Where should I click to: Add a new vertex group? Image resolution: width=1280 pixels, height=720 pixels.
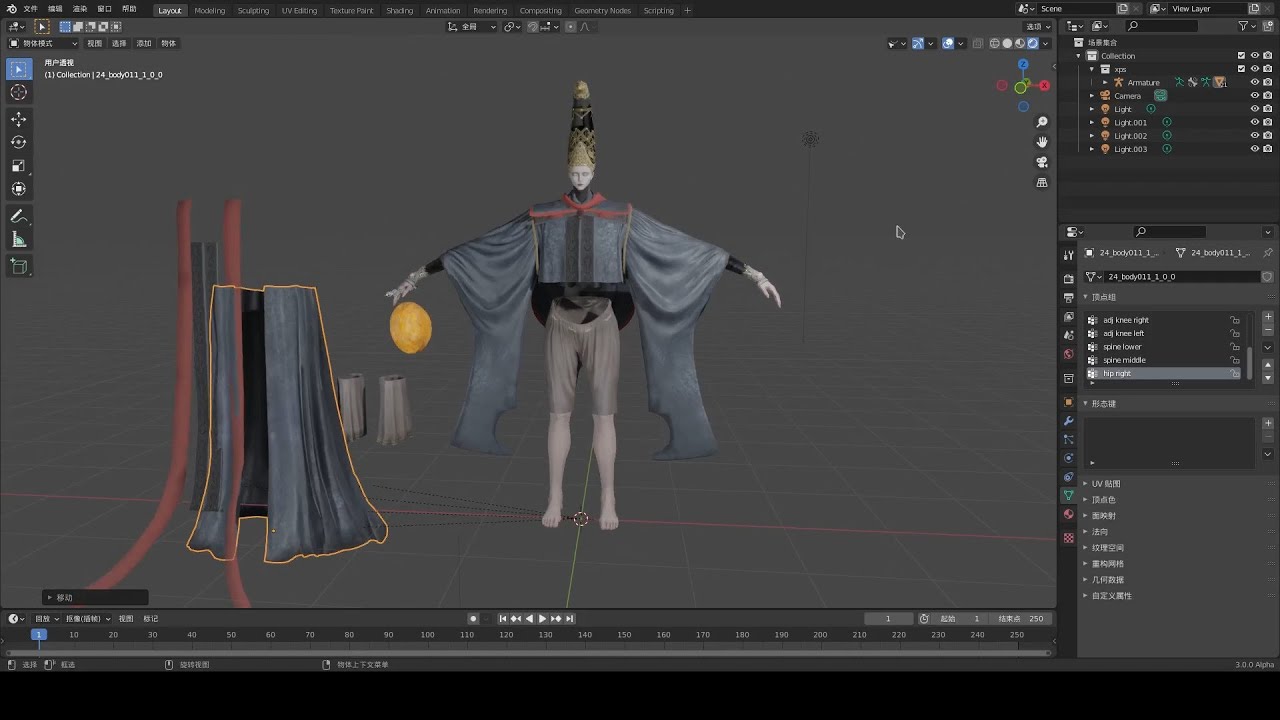(x=1268, y=317)
